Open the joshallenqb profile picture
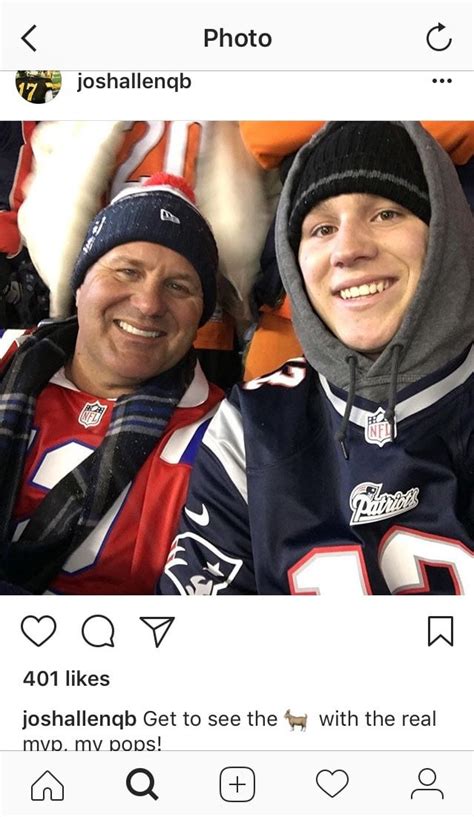This screenshot has width=474, height=817. tap(39, 86)
